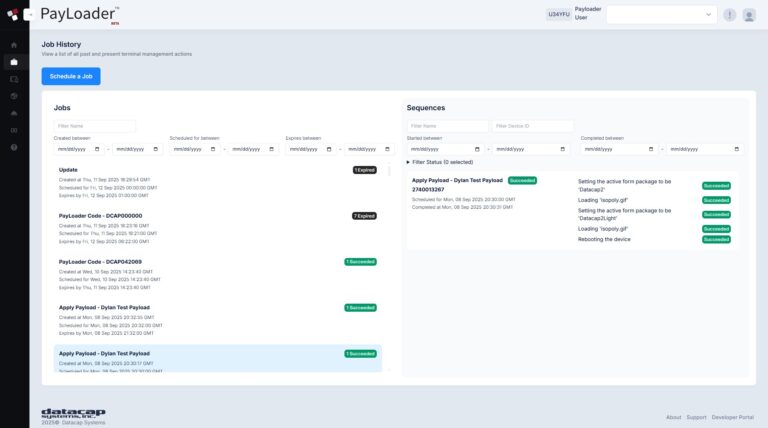Viewport: 768px width, 428px height.
Task: Open the package box sidebar icon
Action: [x=14, y=96]
